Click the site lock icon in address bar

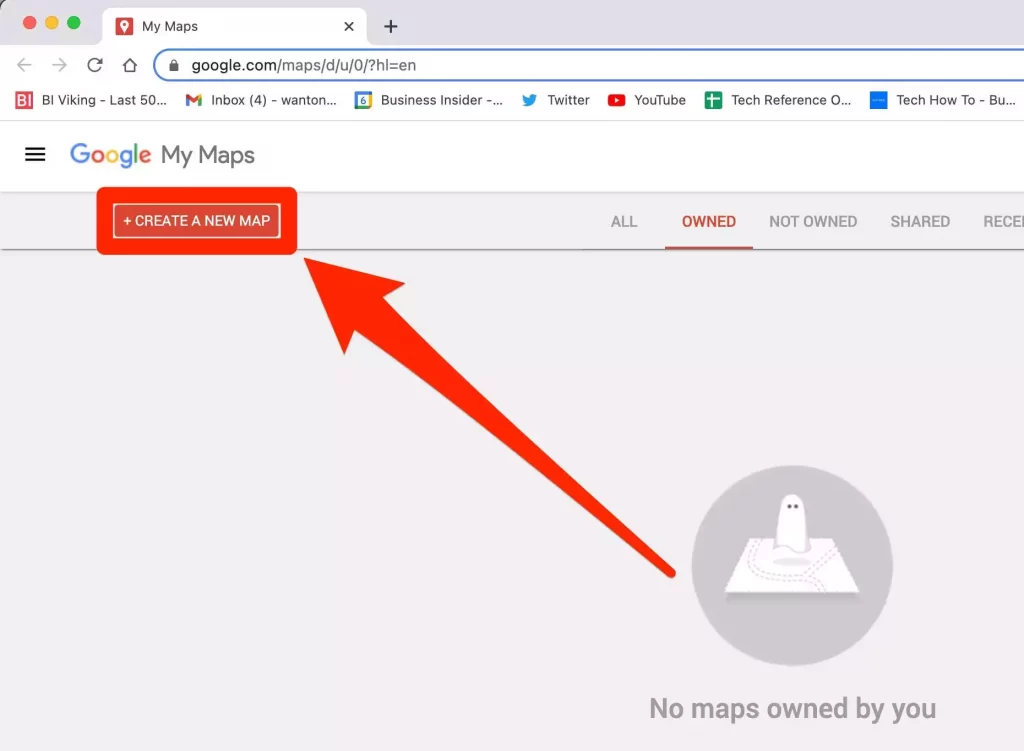174,66
